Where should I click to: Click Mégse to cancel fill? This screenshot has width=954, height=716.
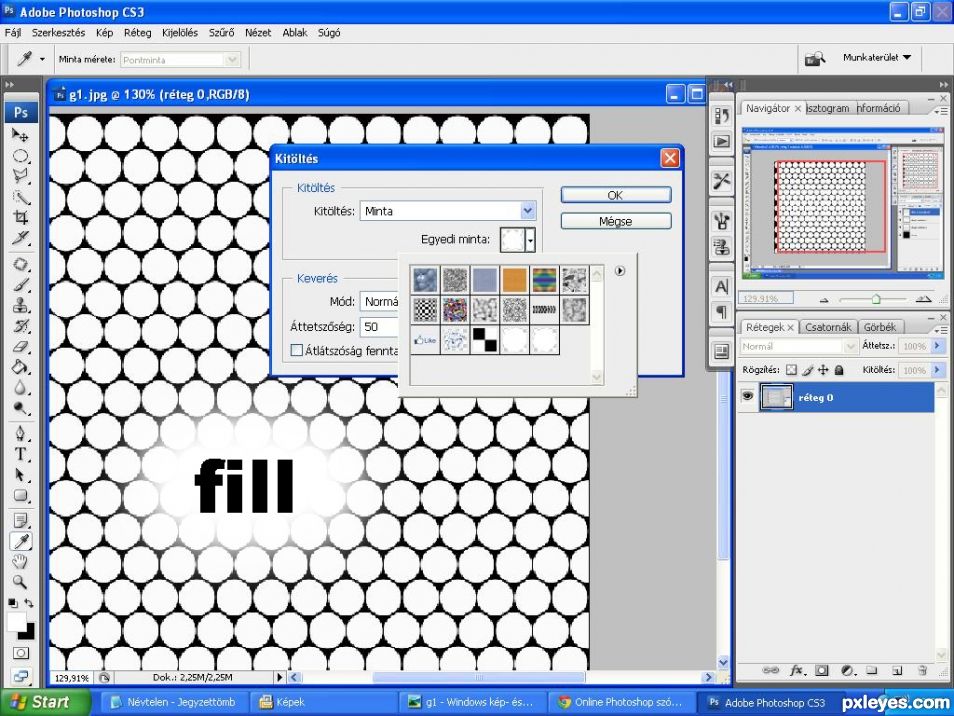[x=616, y=221]
